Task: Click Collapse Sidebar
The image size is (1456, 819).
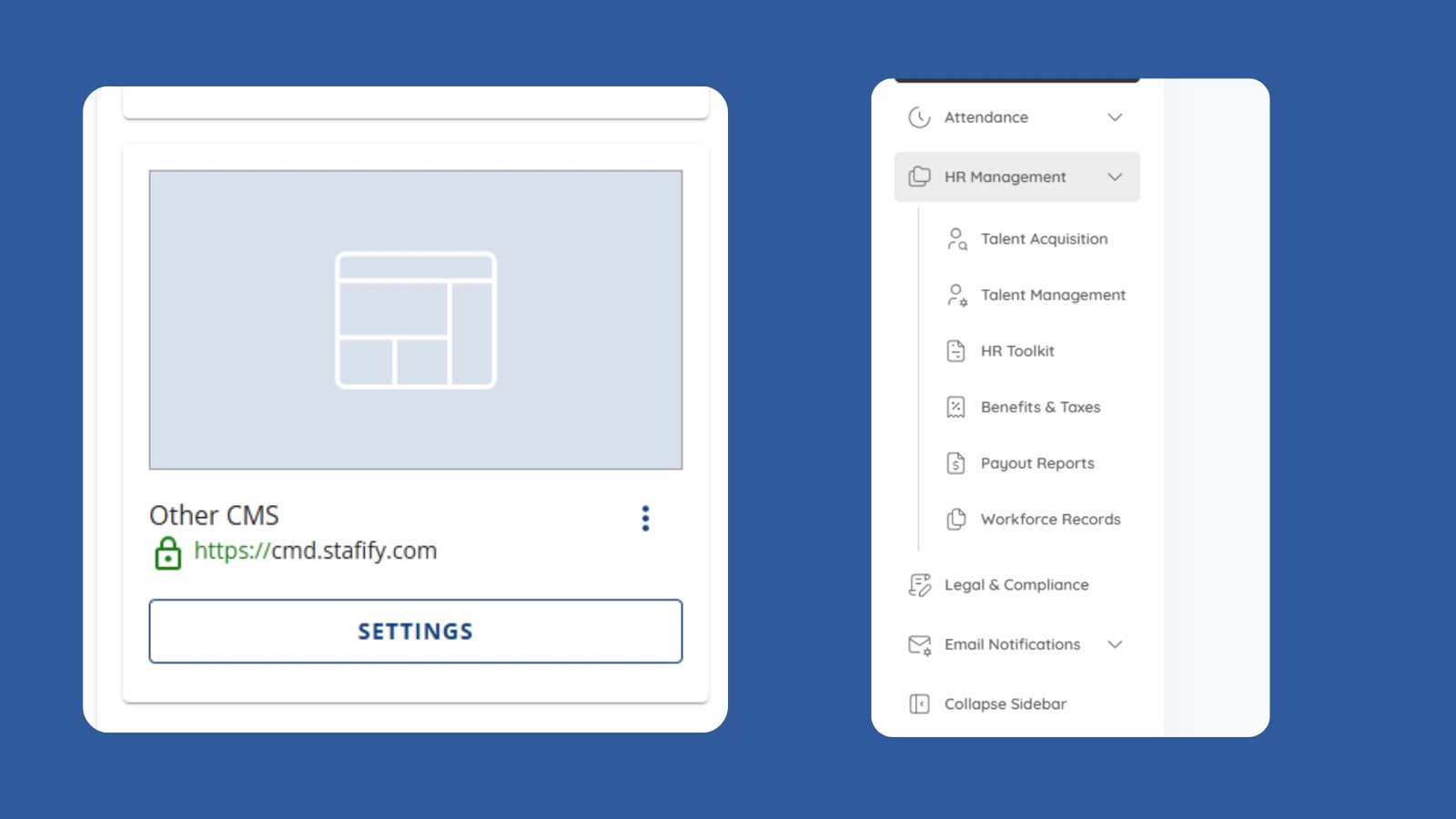Action: [1005, 704]
